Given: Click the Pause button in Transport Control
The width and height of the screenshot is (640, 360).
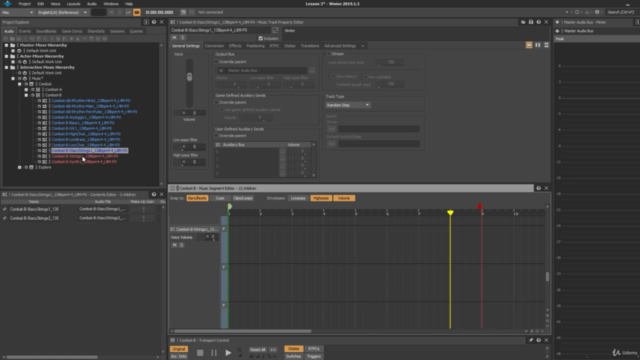Looking at the screenshot, I should tap(214, 353).
